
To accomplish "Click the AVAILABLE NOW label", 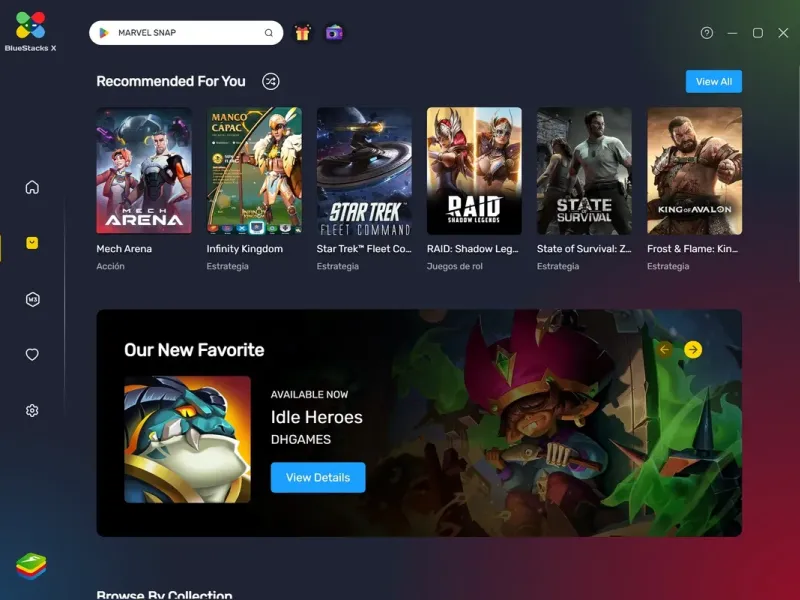I will 309,394.
